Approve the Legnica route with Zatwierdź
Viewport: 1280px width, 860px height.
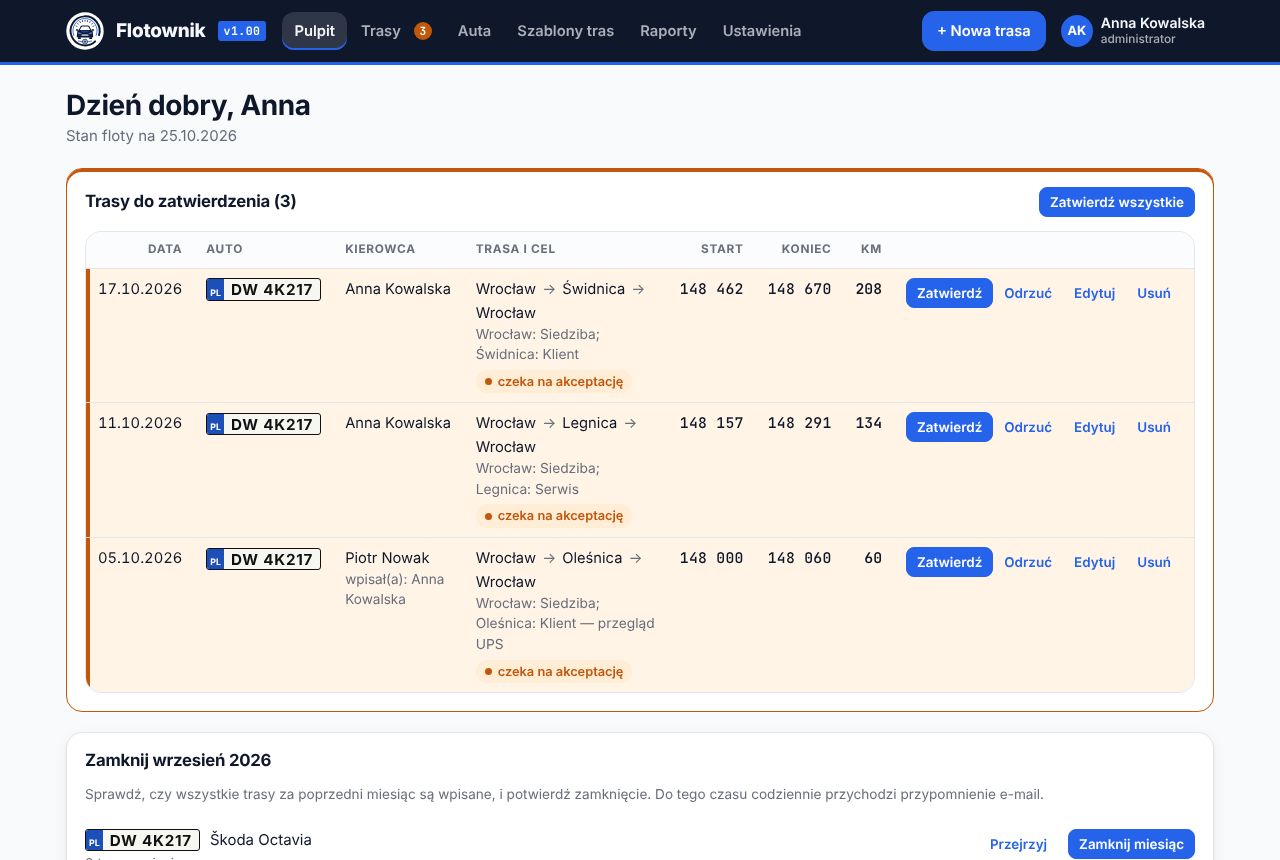point(949,427)
